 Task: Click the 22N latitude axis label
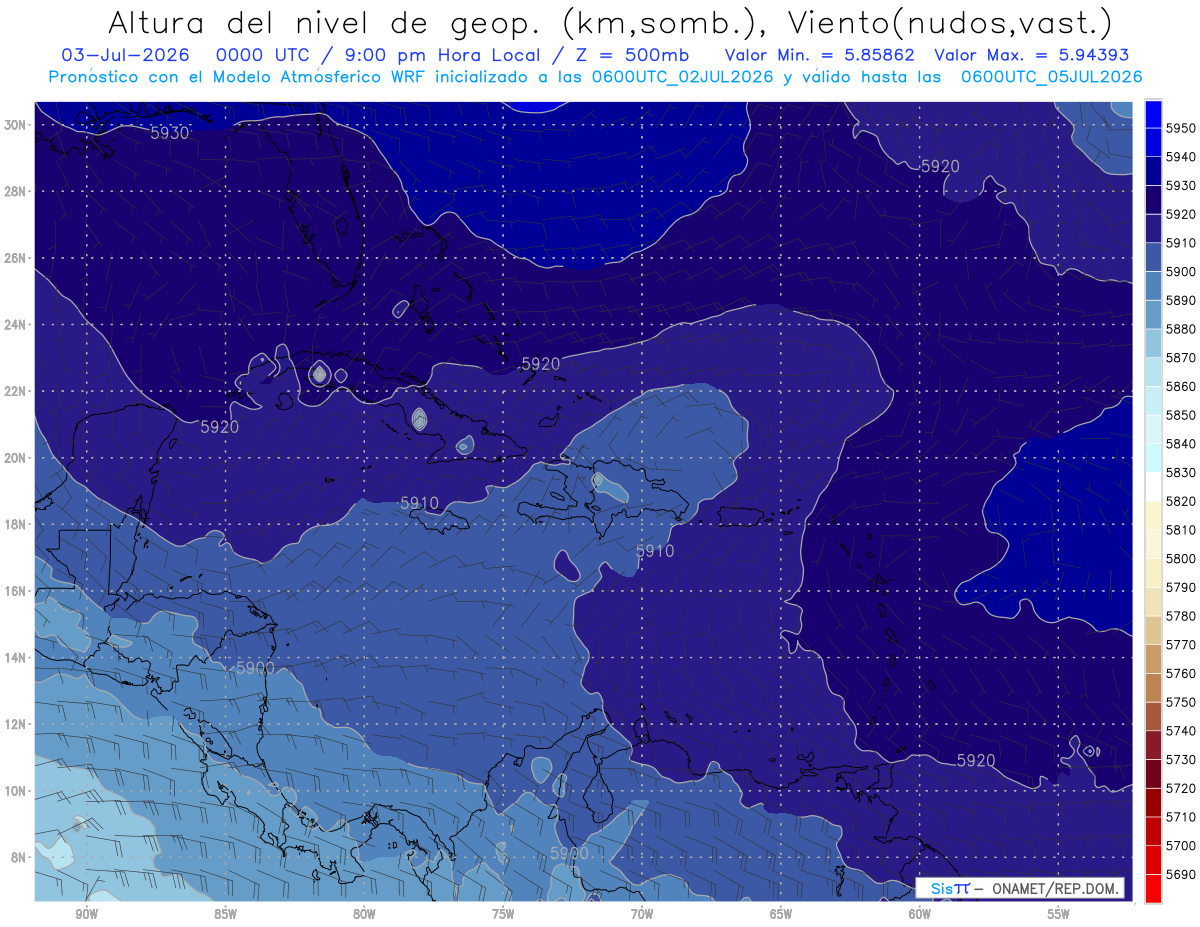click(x=15, y=391)
